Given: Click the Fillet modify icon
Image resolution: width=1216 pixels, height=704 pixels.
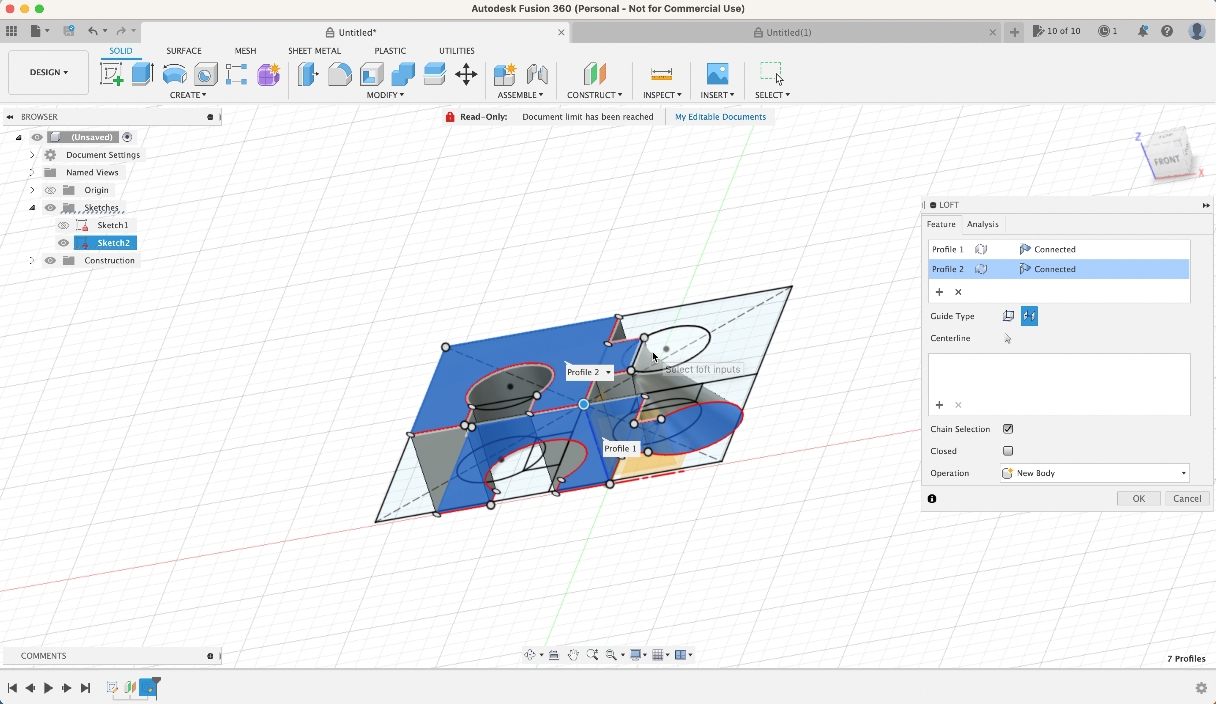Looking at the screenshot, I should pyautogui.click(x=340, y=74).
